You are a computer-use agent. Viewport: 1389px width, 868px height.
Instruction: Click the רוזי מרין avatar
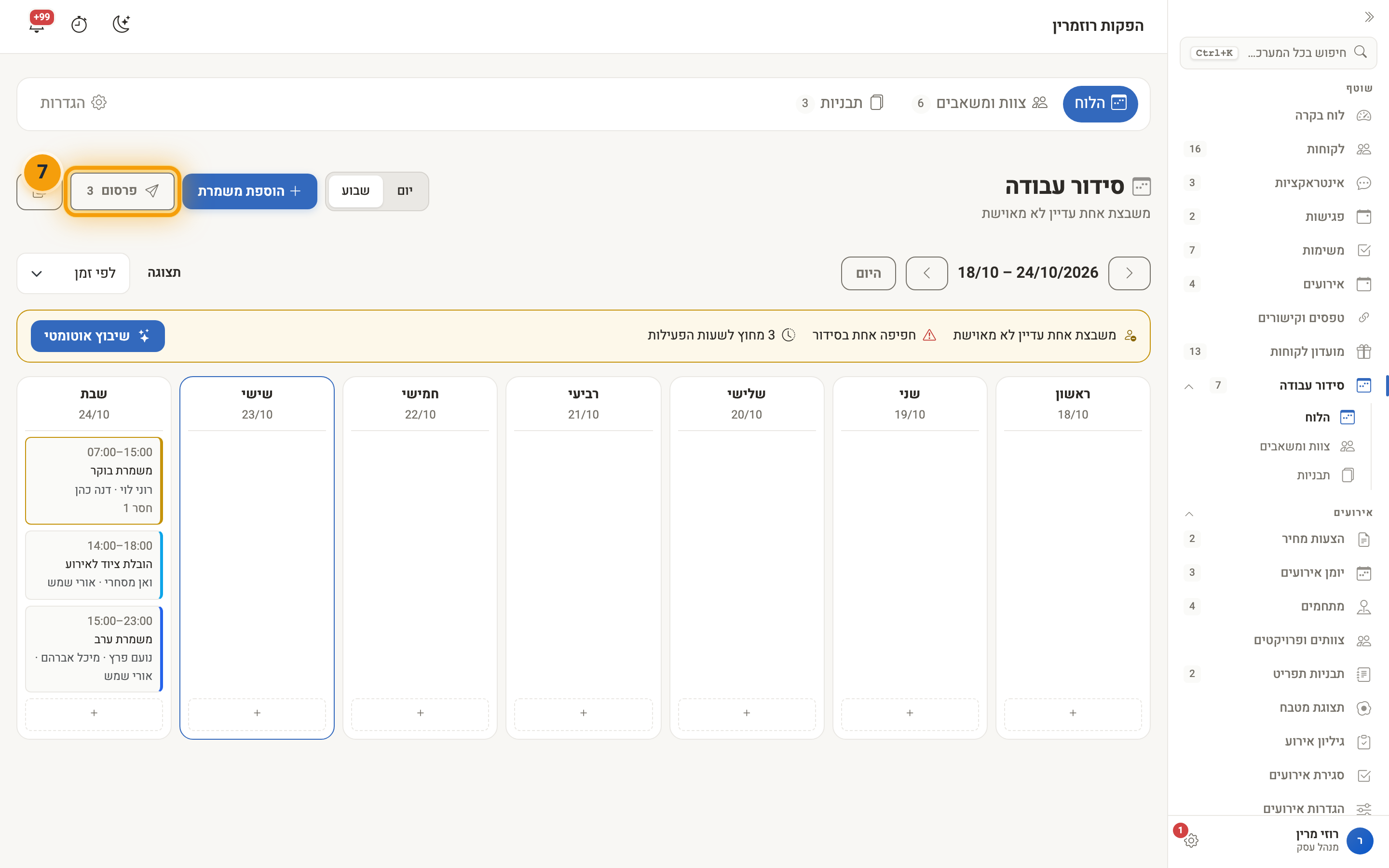[x=1360, y=841]
